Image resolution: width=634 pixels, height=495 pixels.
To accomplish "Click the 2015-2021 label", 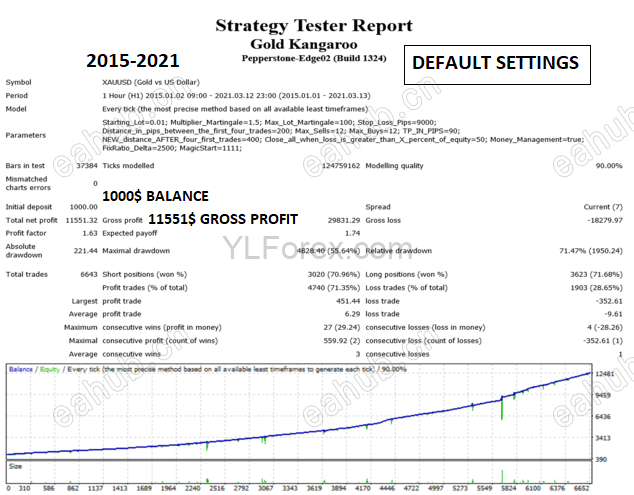I will coord(133,61).
